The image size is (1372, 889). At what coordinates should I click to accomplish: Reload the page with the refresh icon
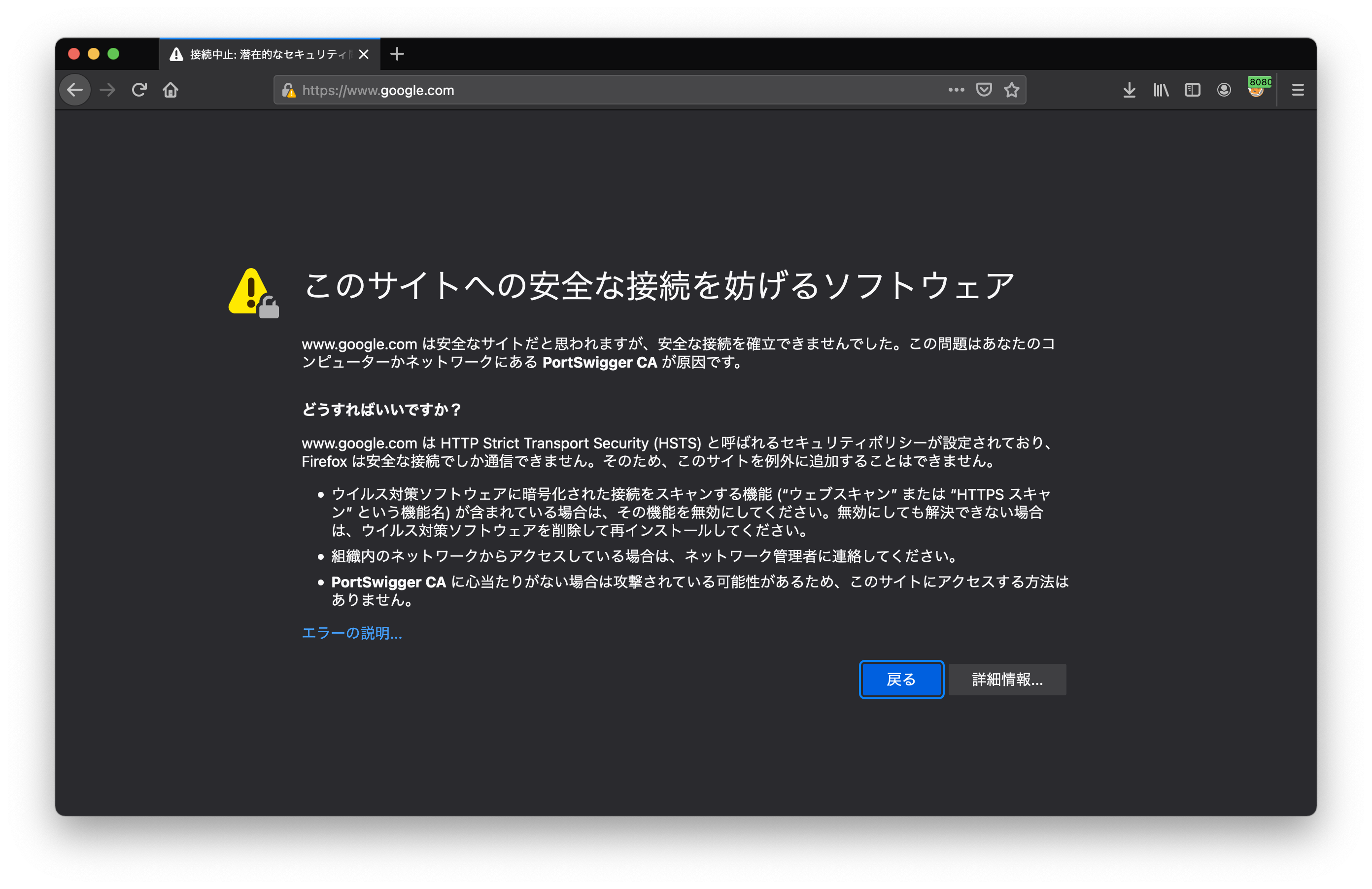[x=139, y=90]
